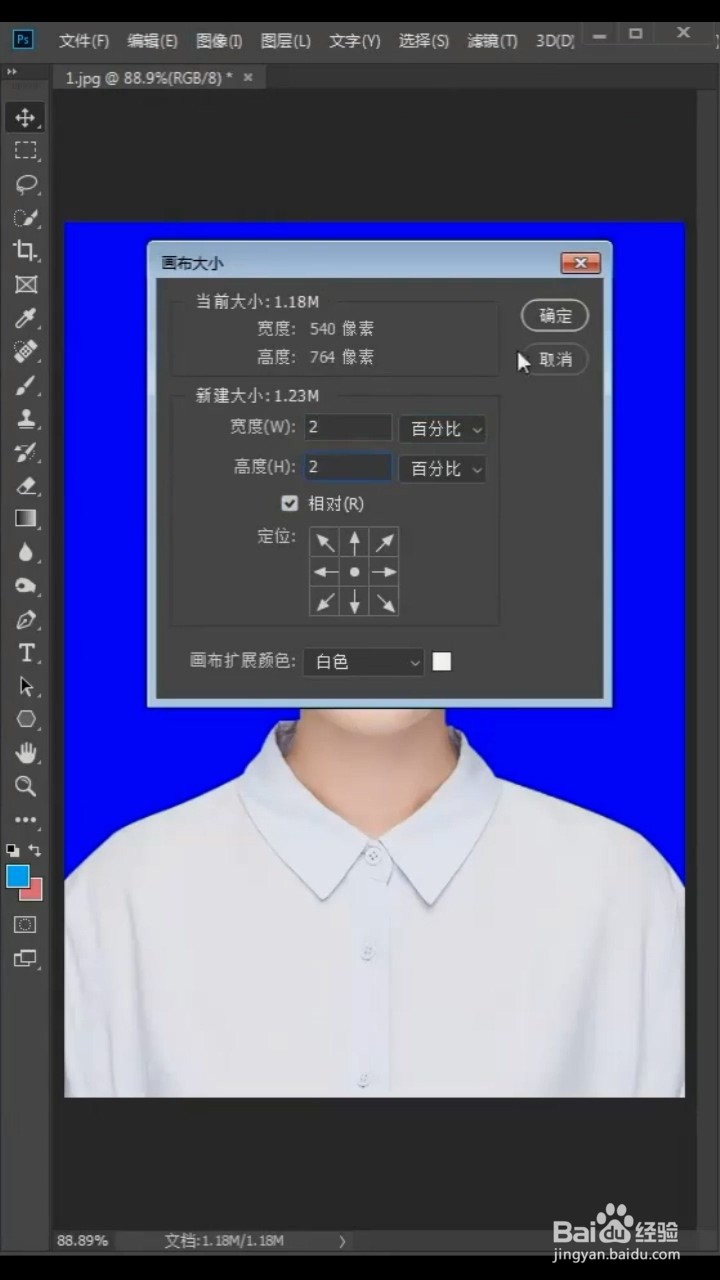Open the blue foreground color swatch
The image size is (720, 1280).
click(x=17, y=876)
